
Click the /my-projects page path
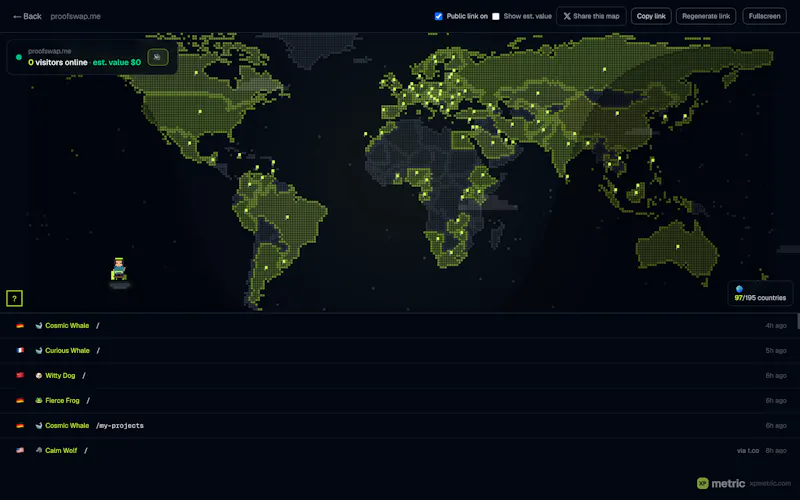coord(120,426)
